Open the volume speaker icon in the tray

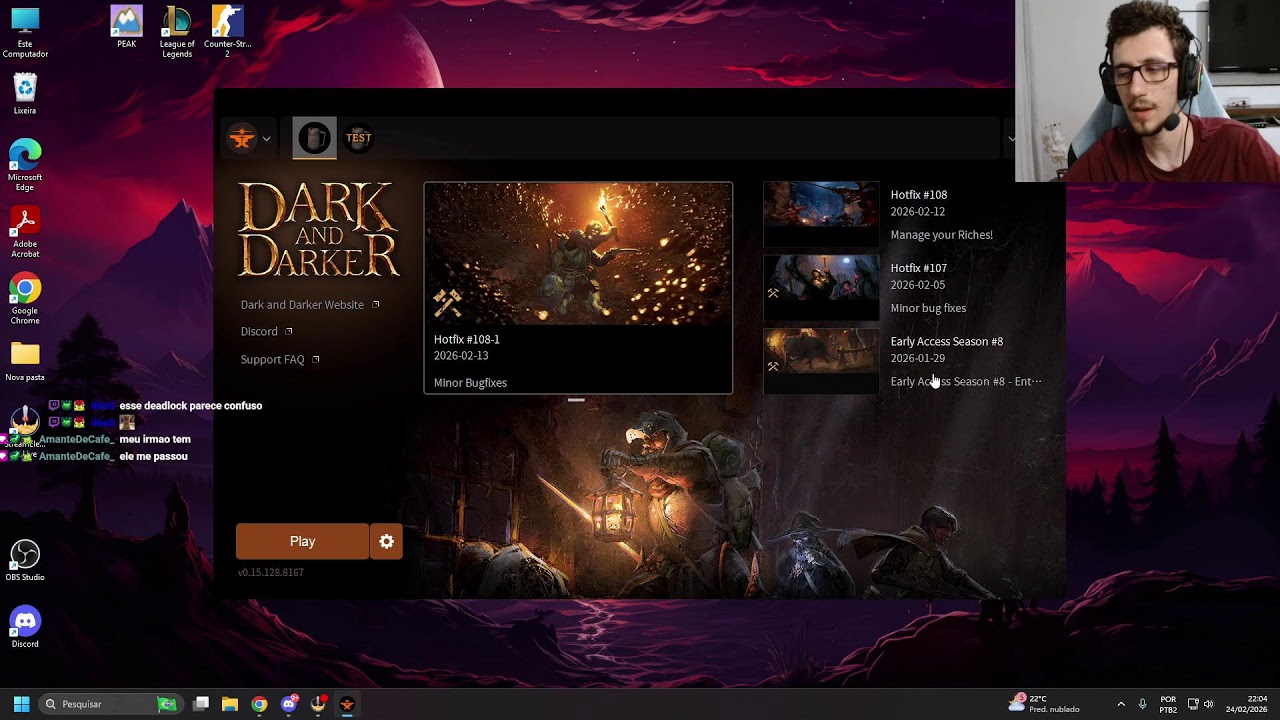tap(1209, 704)
